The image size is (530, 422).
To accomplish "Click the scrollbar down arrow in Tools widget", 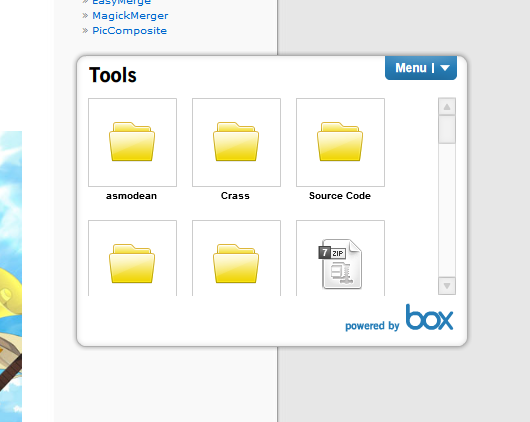I will tap(447, 286).
